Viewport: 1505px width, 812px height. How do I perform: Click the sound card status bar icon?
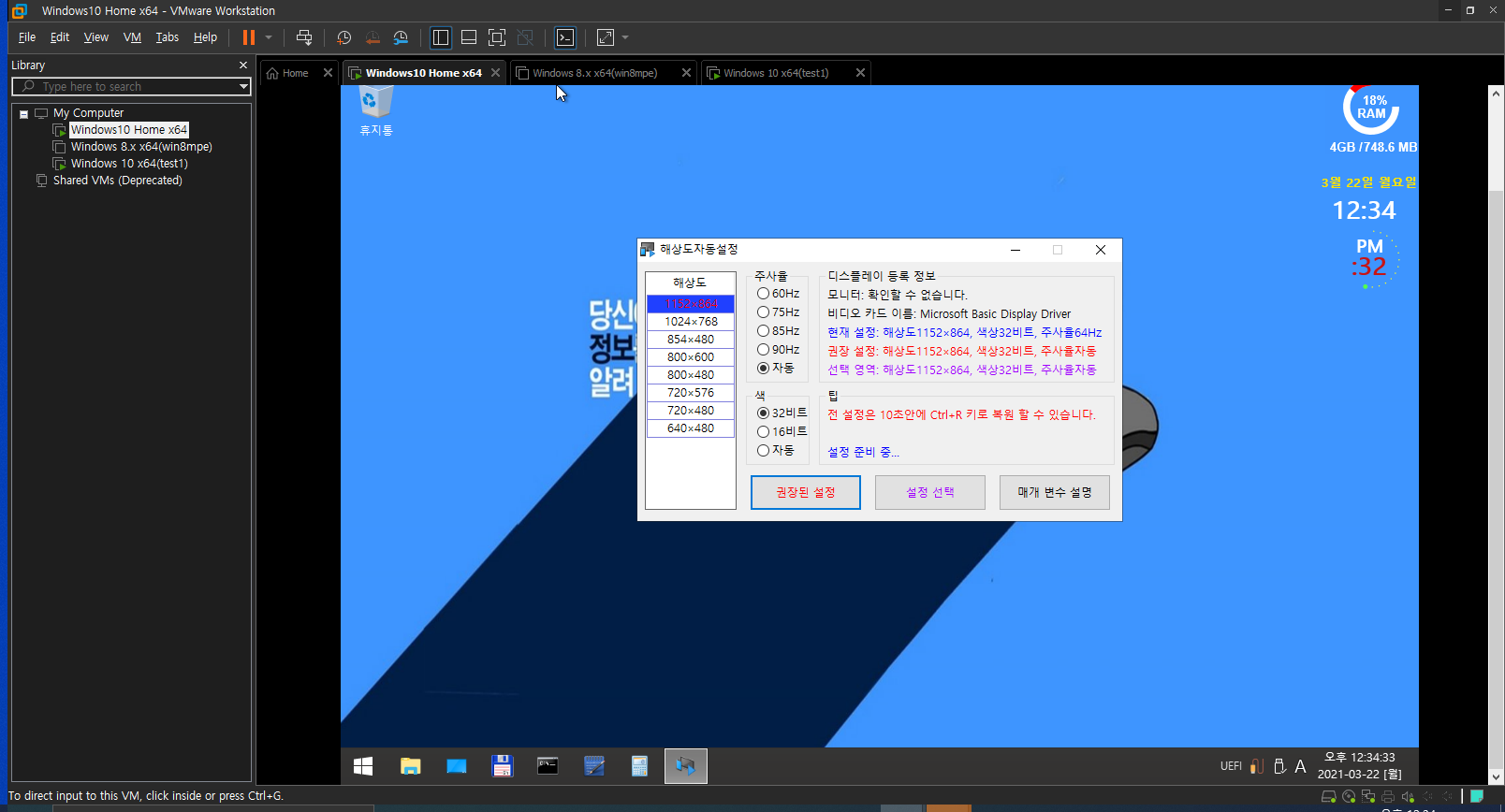coord(1408,797)
